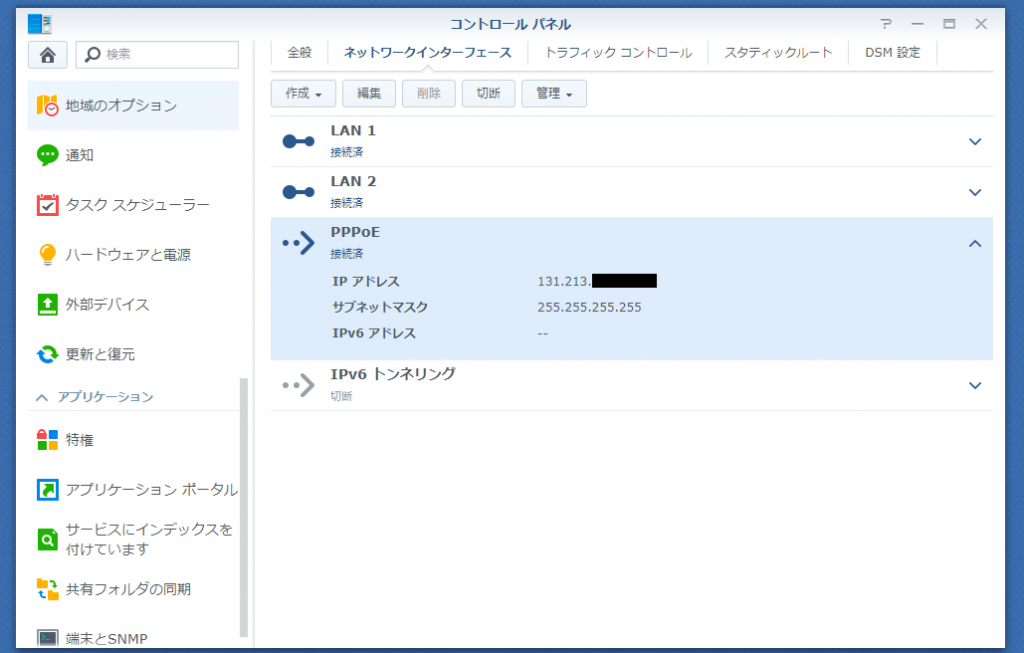1024x653 pixels.
Task: Click the help question mark icon
Action: point(886,24)
